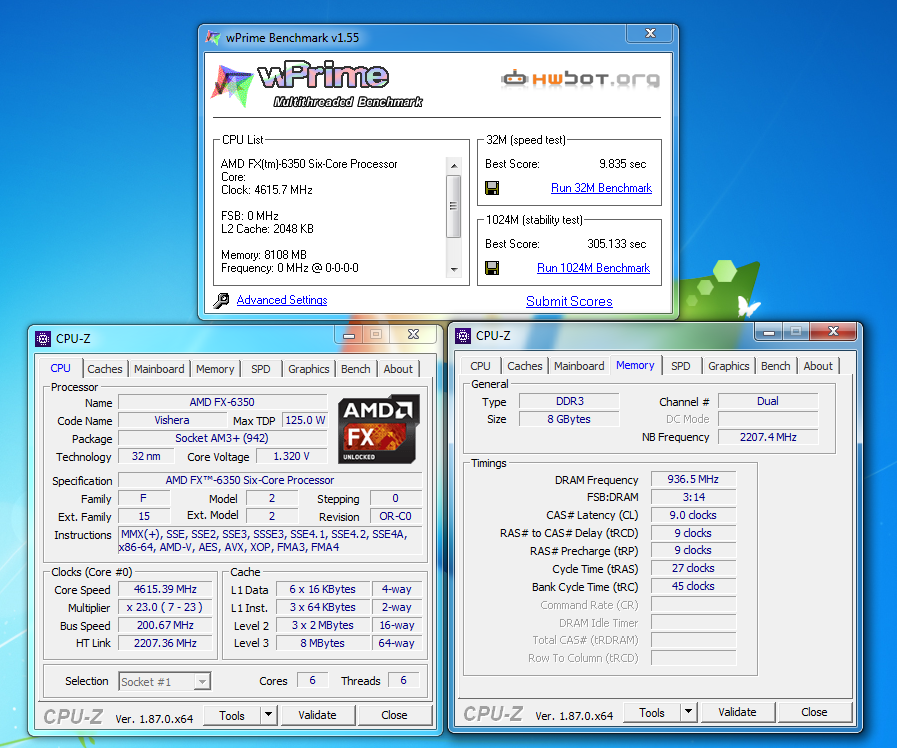Select Memory tab in right CPU-Z
897x748 pixels.
[x=635, y=365]
